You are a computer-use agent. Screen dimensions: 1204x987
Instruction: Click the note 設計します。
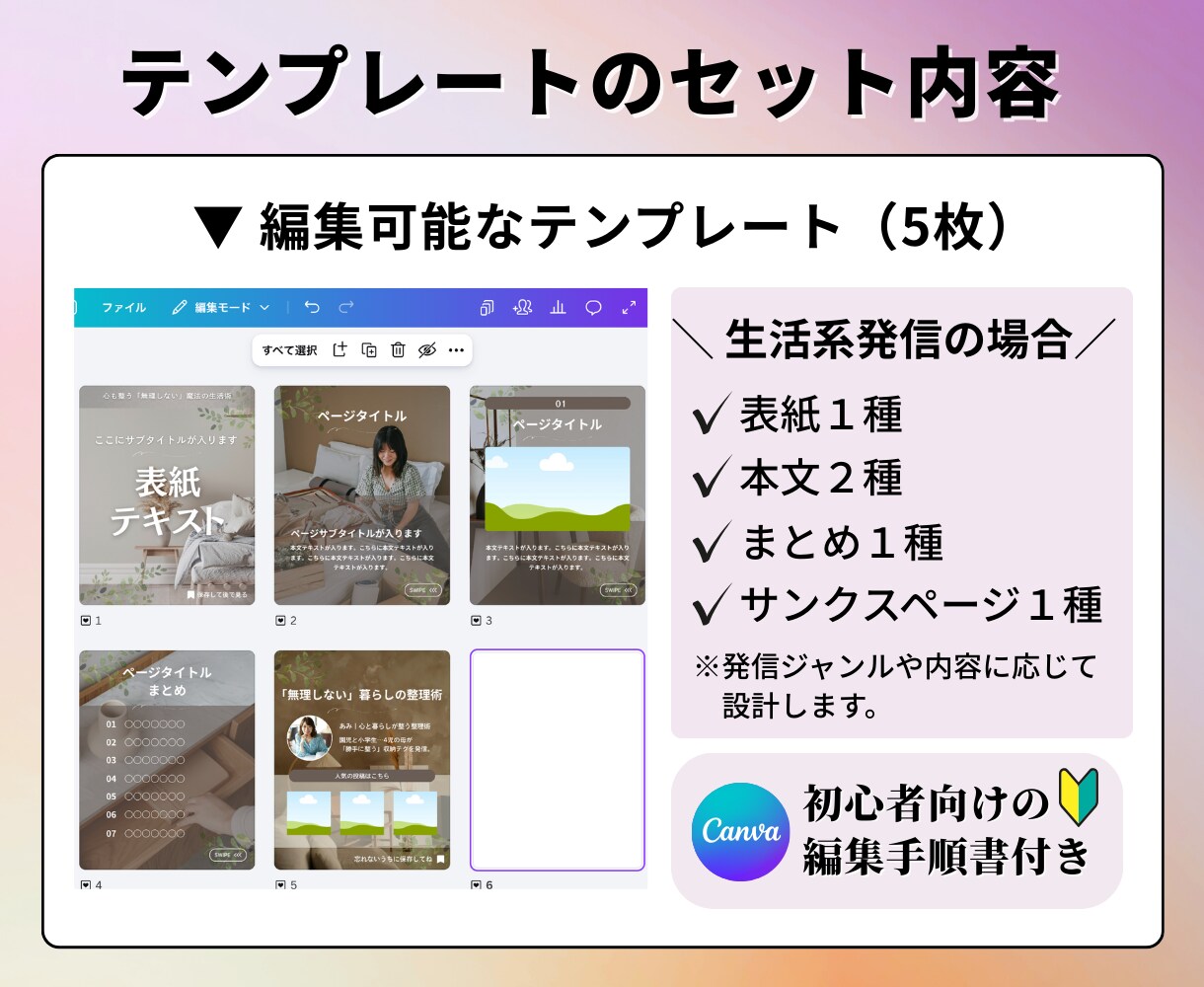[x=801, y=706]
